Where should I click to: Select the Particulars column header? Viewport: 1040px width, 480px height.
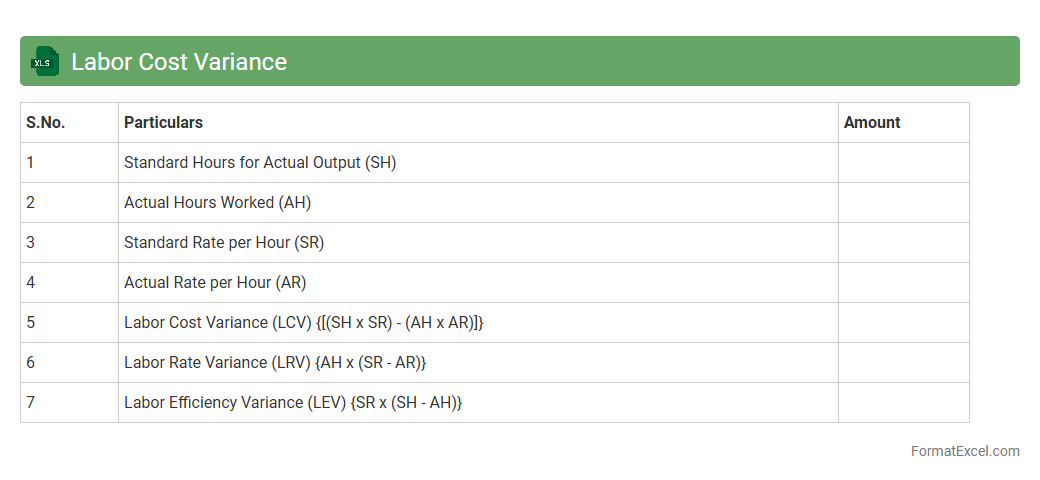coord(163,122)
